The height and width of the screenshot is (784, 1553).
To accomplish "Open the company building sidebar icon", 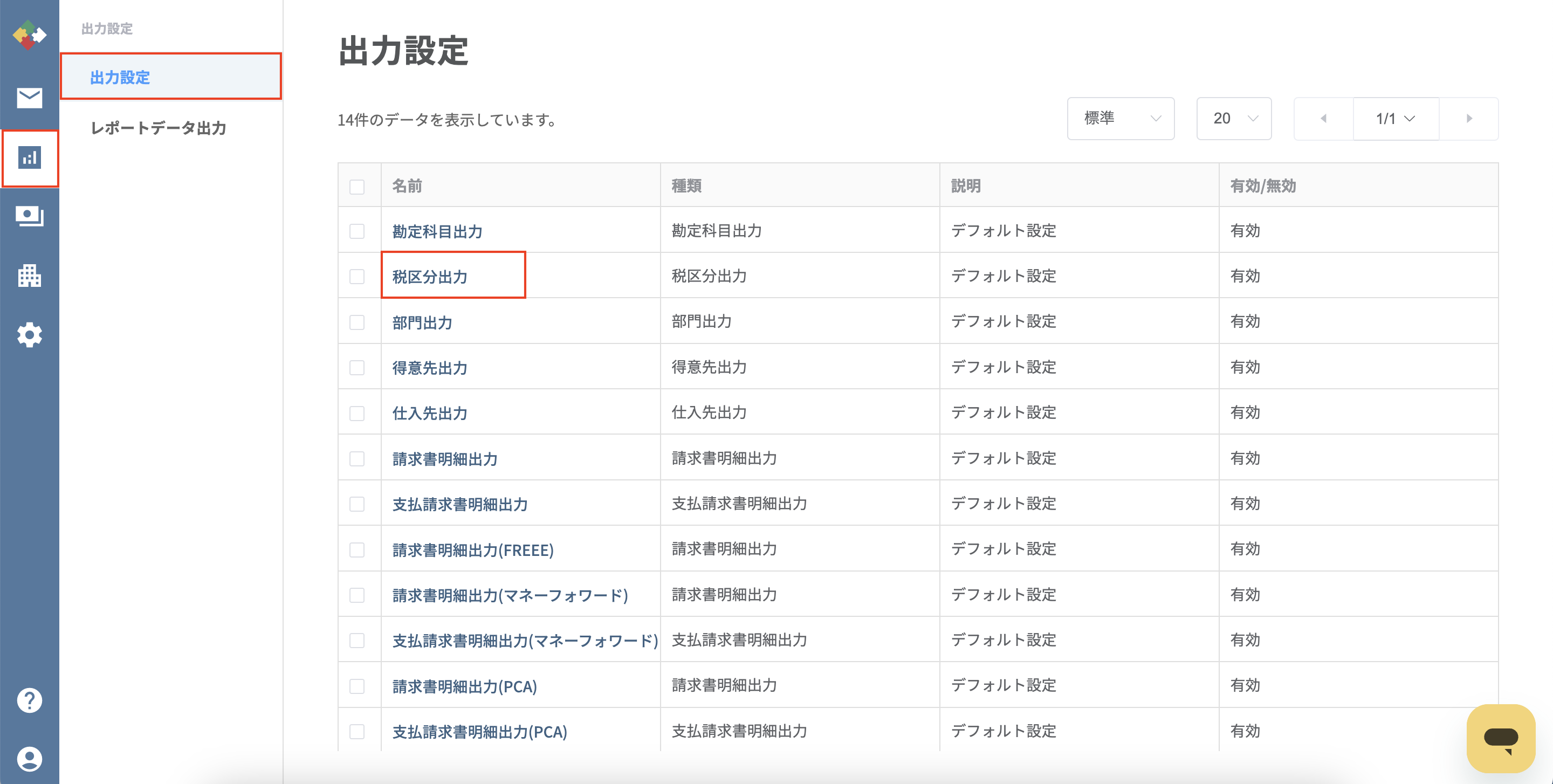I will [29, 276].
